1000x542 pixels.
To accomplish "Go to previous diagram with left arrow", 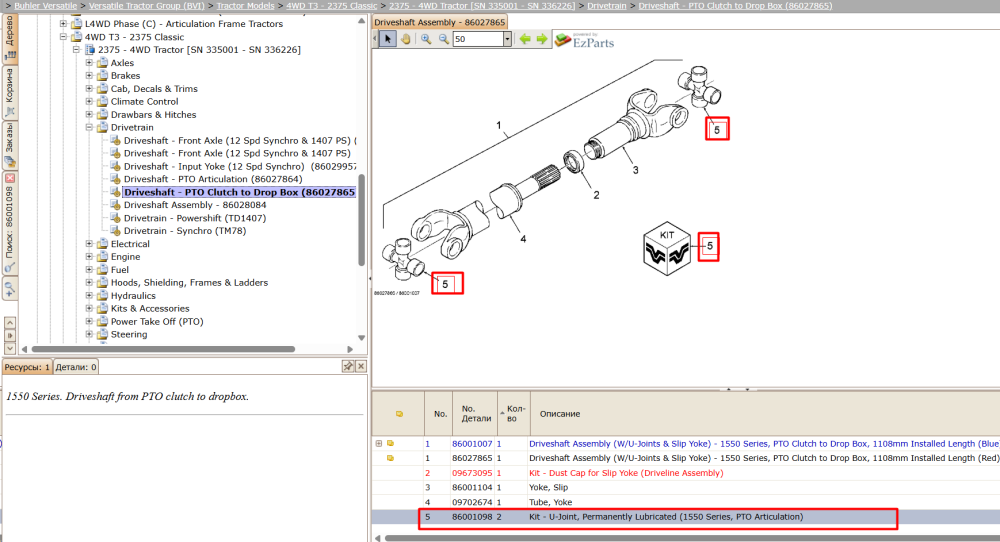I will click(525, 39).
